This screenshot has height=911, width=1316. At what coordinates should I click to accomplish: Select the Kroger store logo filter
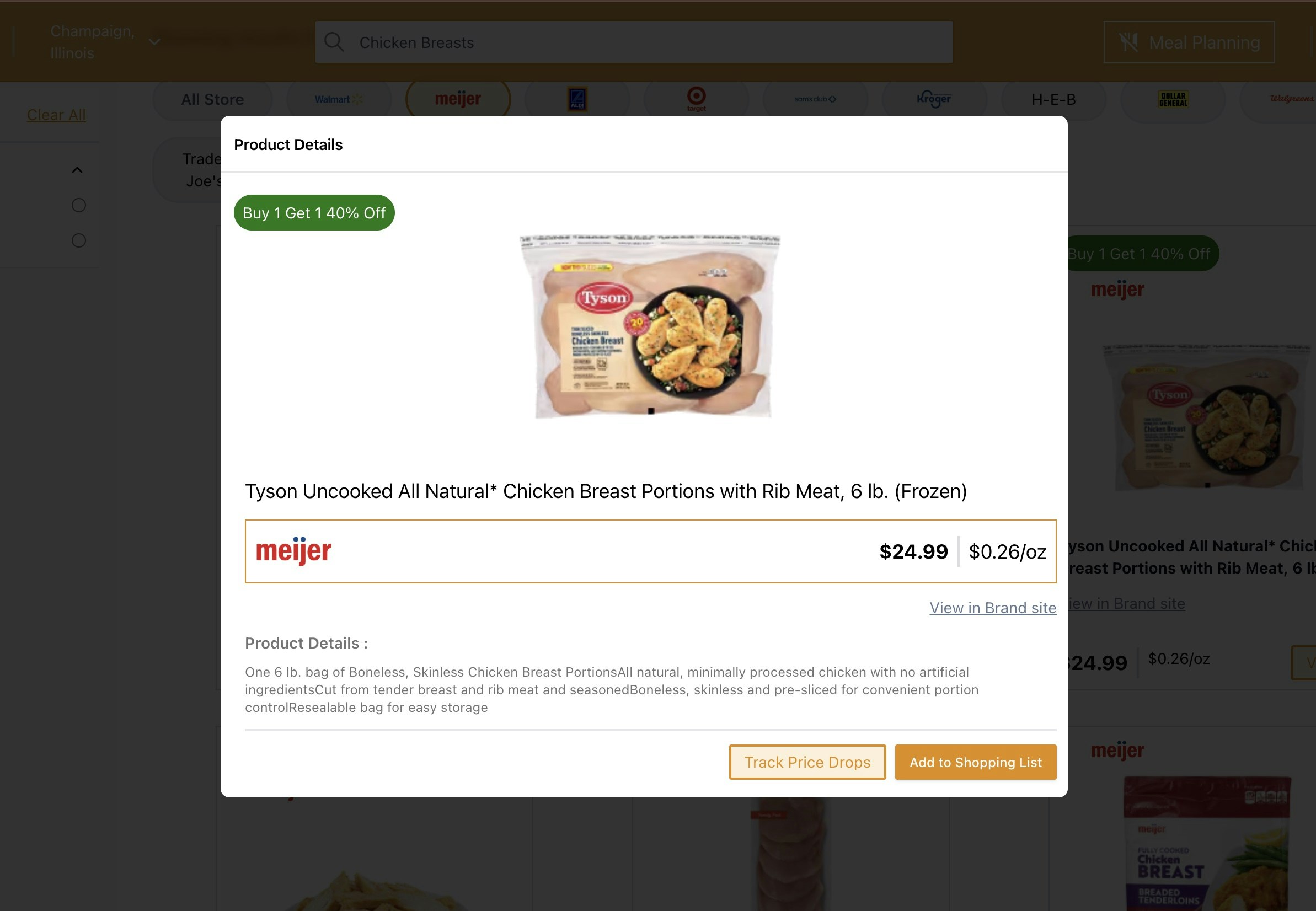934,99
